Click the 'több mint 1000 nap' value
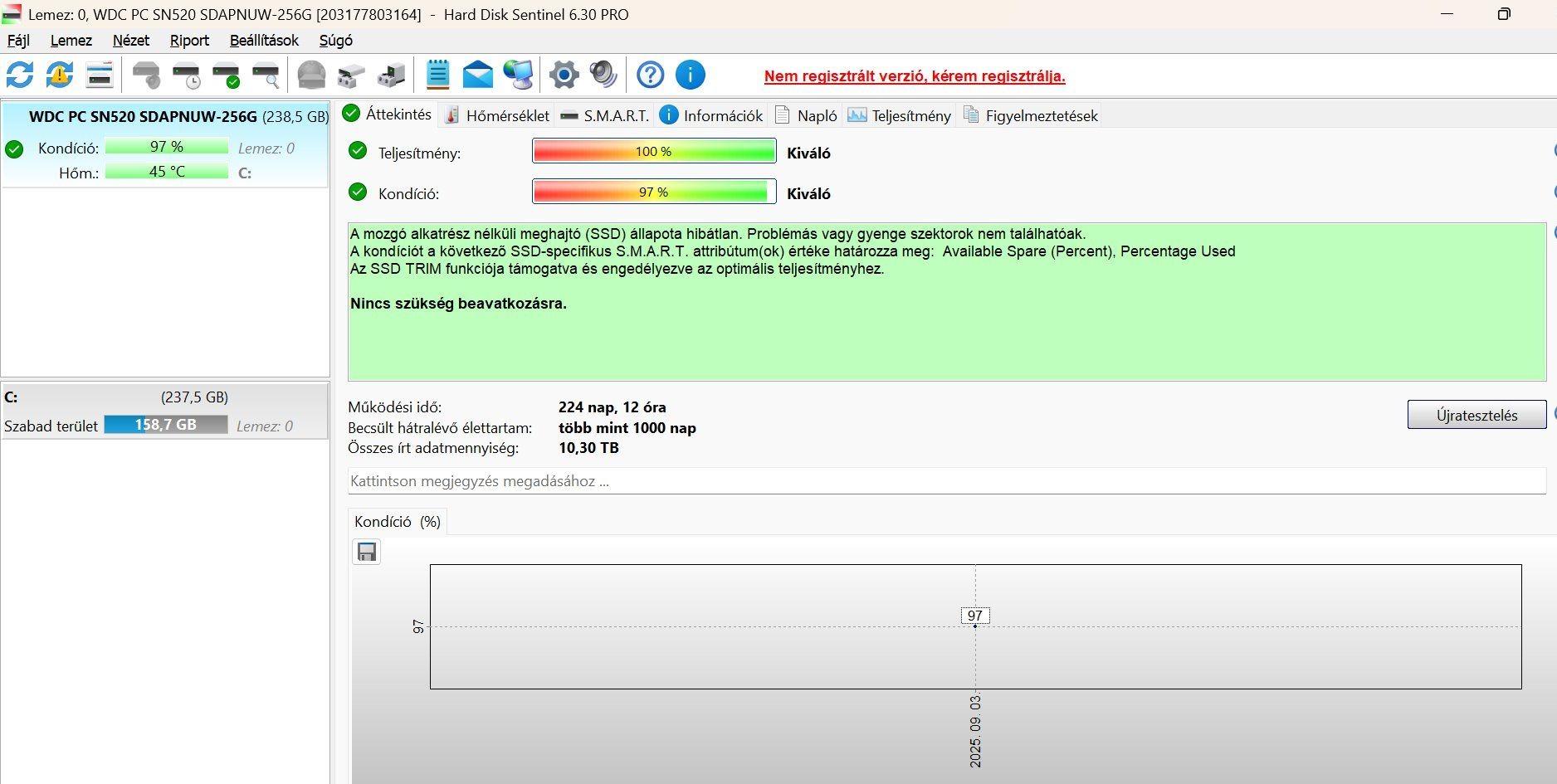 [627, 428]
